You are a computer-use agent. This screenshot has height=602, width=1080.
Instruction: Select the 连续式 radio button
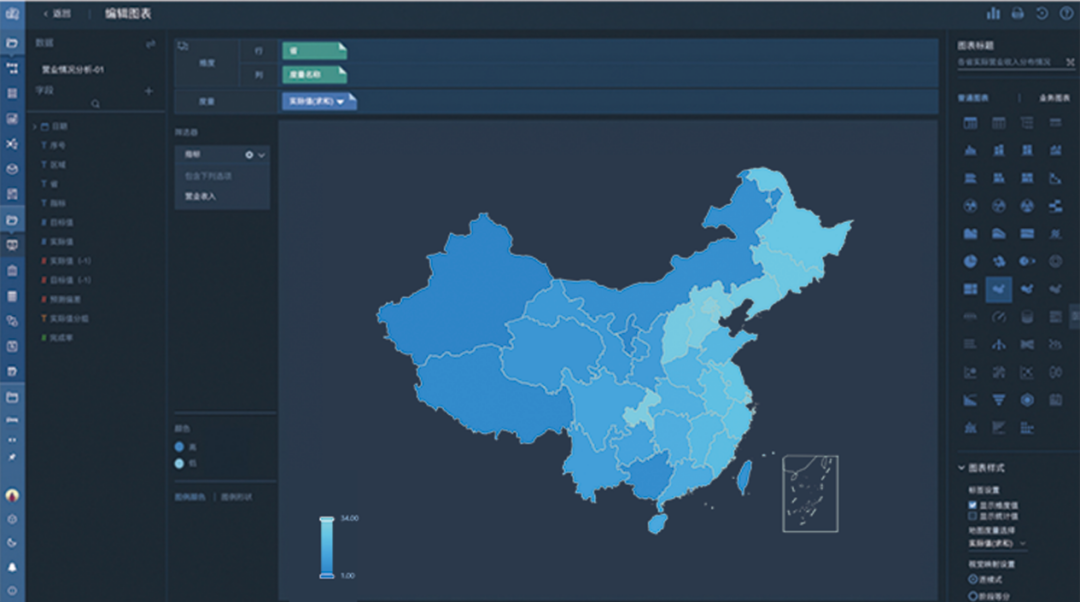click(972, 578)
